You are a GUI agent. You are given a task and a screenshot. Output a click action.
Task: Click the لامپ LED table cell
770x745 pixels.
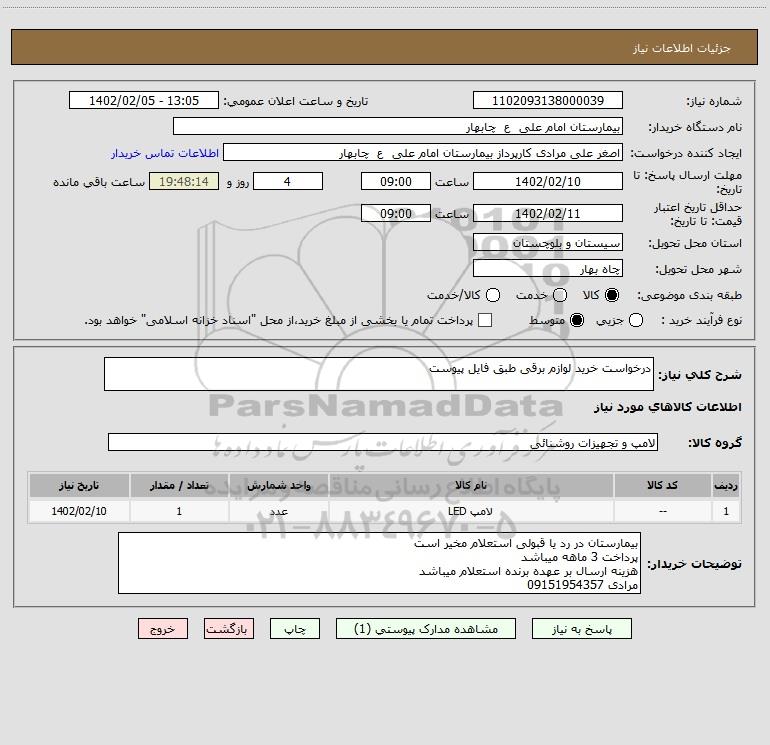tap(471, 511)
